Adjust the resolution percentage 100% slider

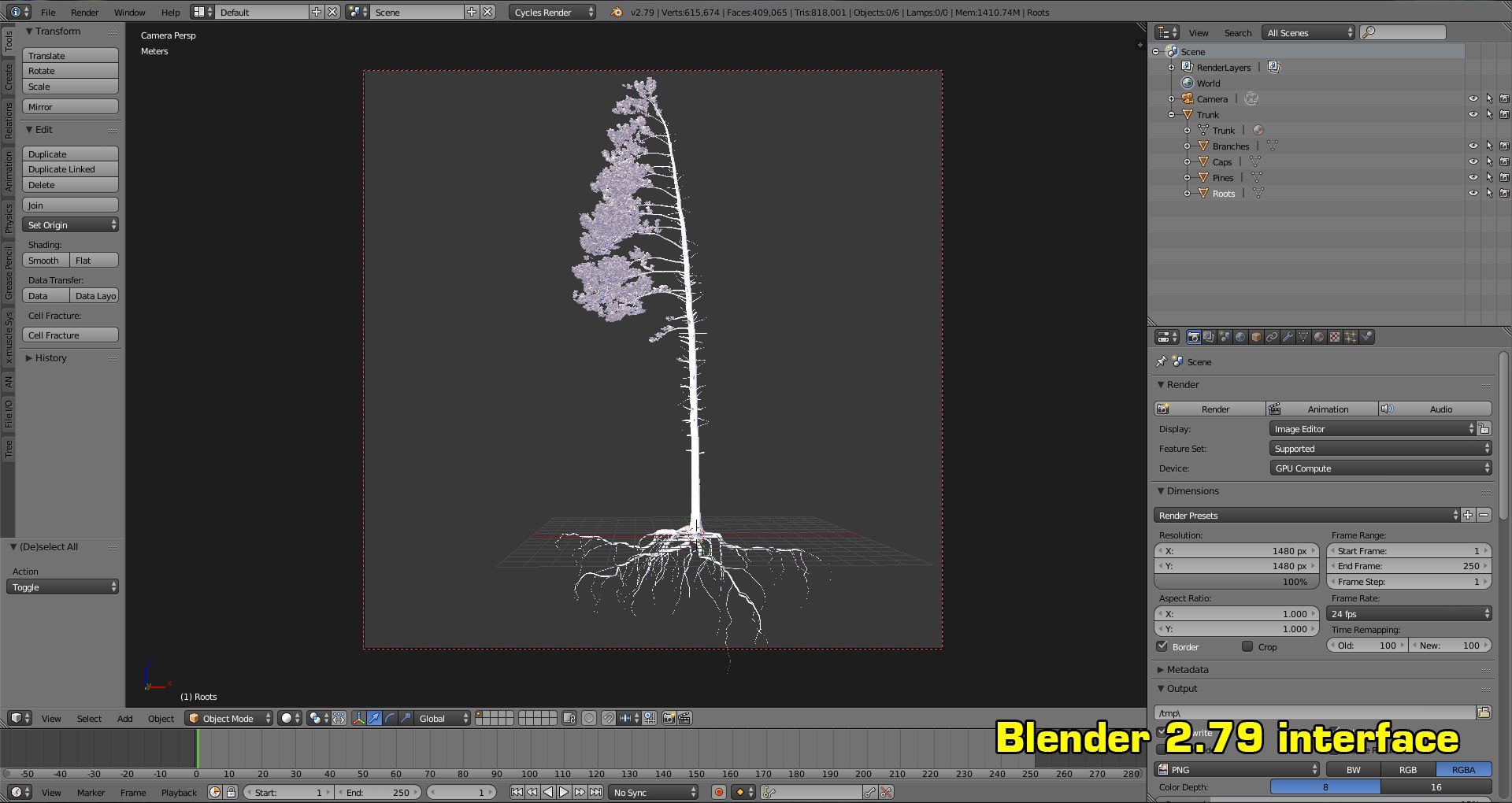click(x=1236, y=582)
